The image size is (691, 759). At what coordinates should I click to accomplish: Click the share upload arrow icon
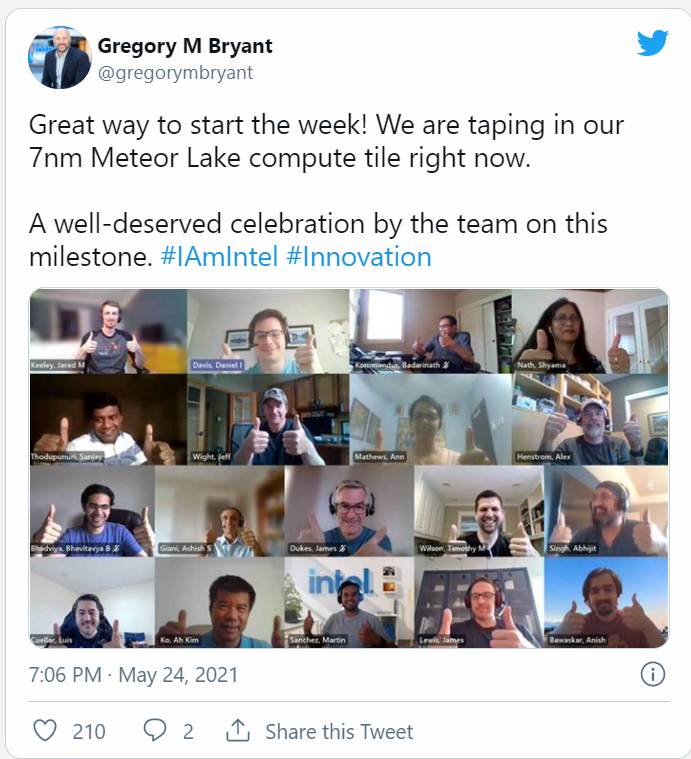tap(238, 730)
